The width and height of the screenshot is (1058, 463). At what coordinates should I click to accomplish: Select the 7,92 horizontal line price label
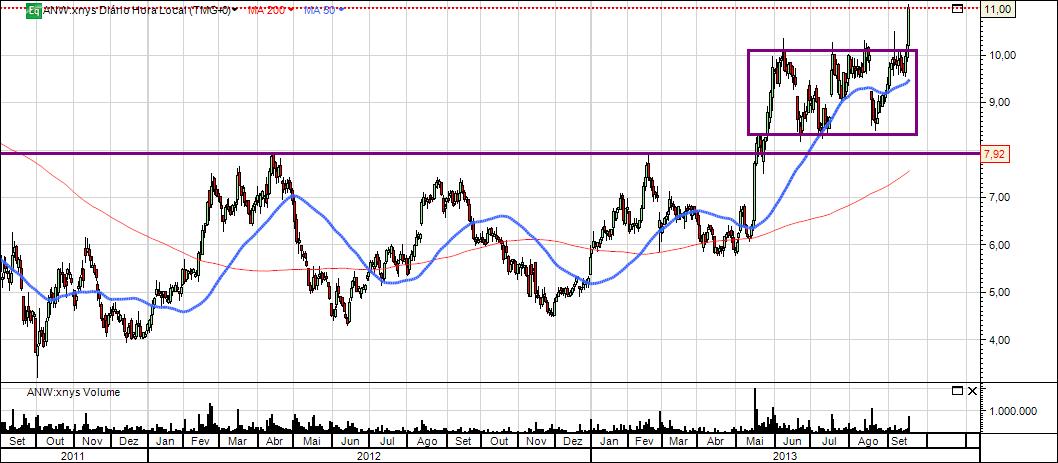click(x=993, y=155)
